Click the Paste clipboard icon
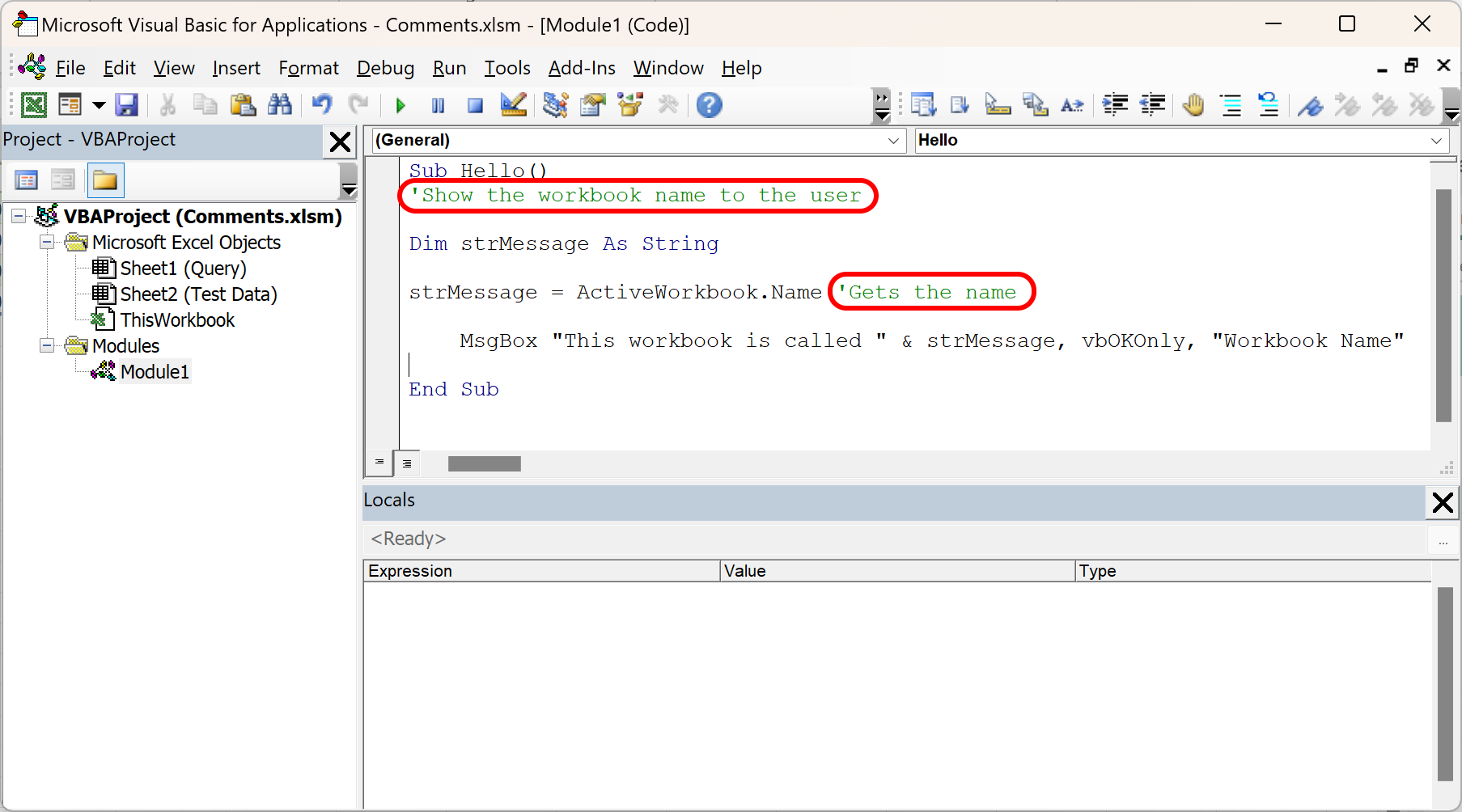Image resolution: width=1462 pixels, height=812 pixels. [243, 105]
